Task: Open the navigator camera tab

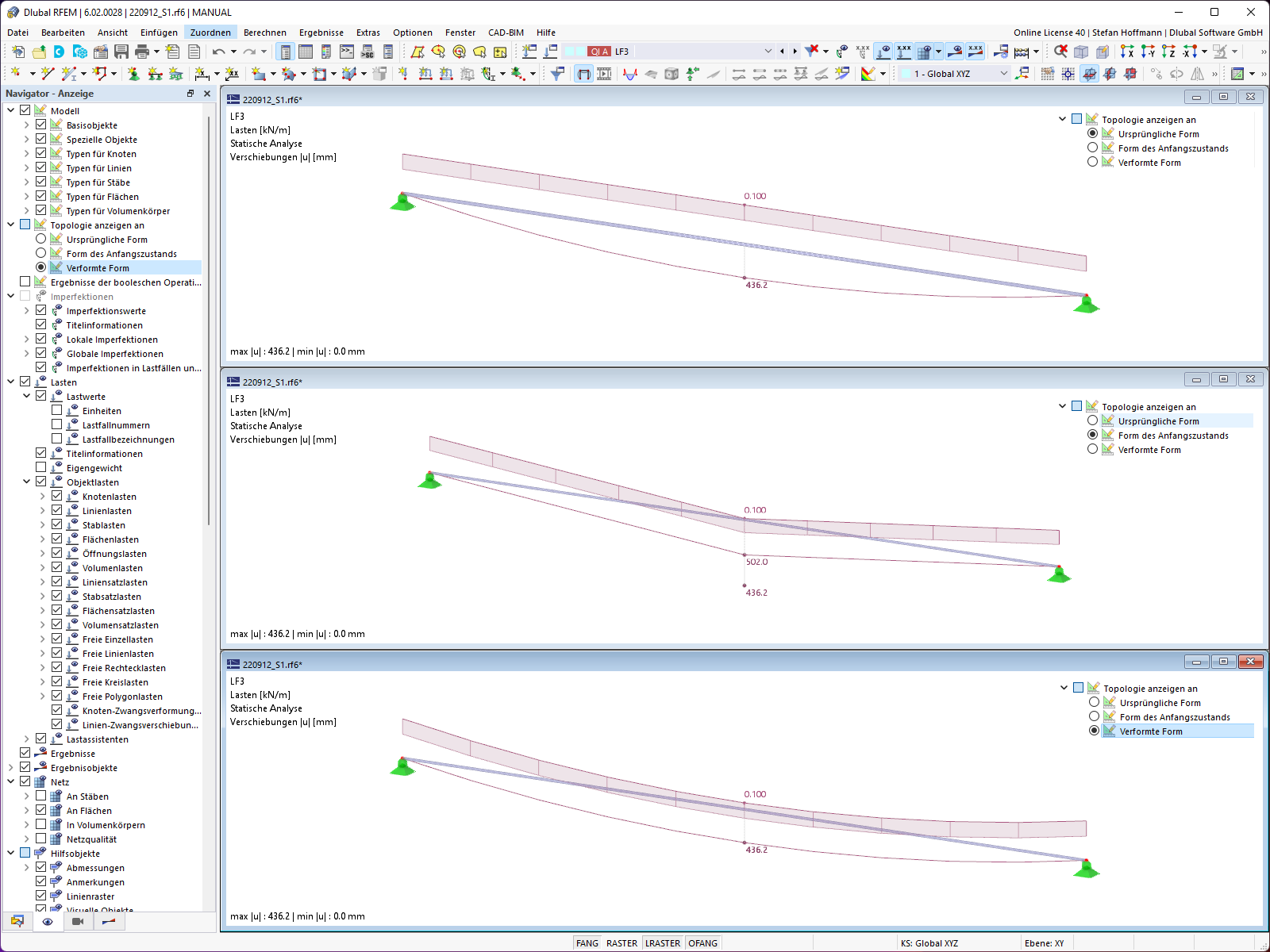Action: click(x=78, y=921)
